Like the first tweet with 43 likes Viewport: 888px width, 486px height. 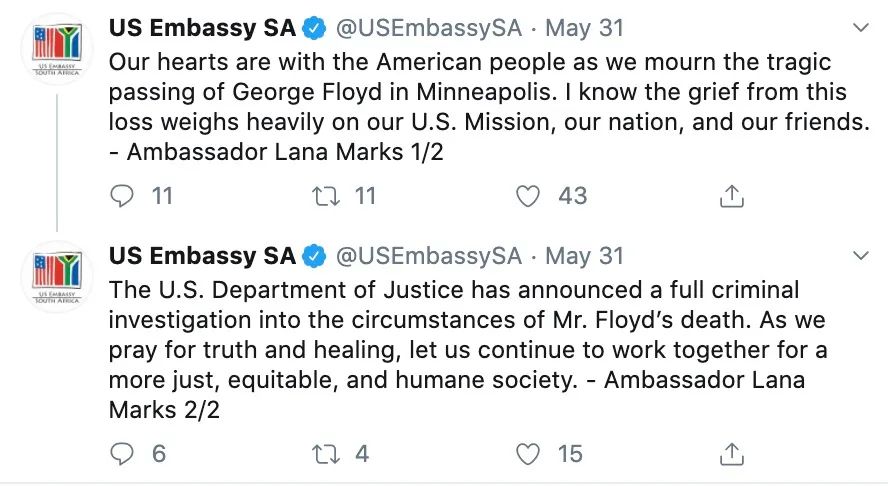click(529, 196)
